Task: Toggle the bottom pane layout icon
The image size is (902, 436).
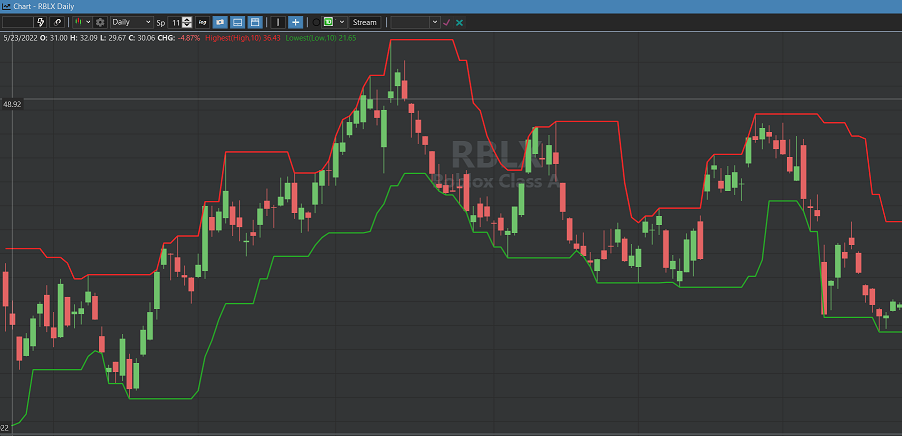Action: pyautogui.click(x=237, y=22)
